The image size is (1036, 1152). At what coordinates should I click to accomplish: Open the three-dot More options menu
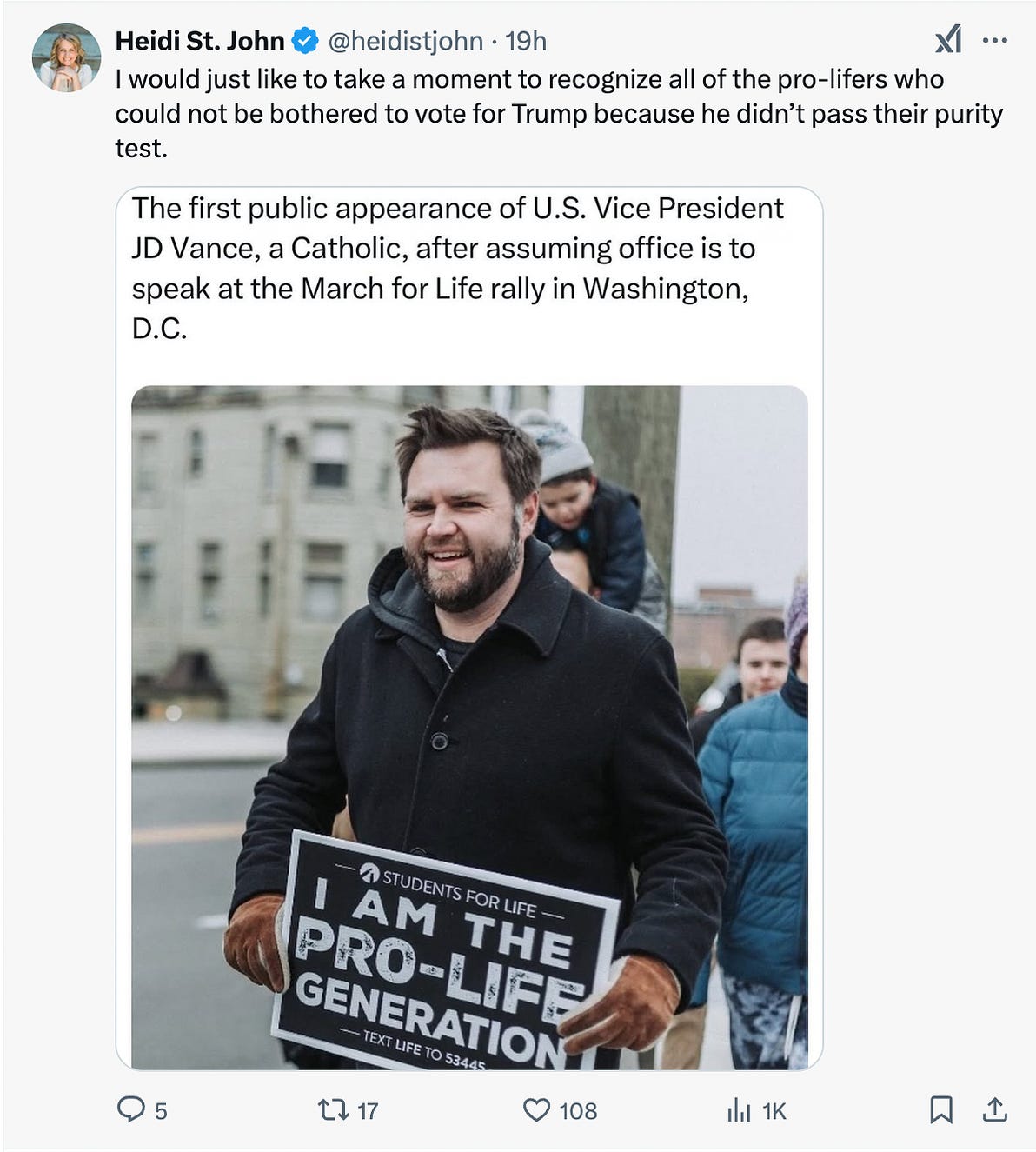(994, 40)
